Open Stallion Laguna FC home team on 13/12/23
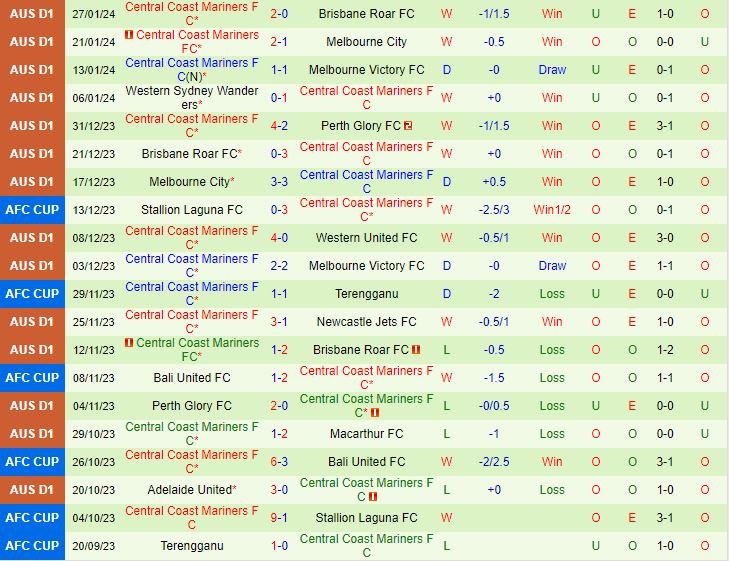The height and width of the screenshot is (561, 729). click(192, 210)
